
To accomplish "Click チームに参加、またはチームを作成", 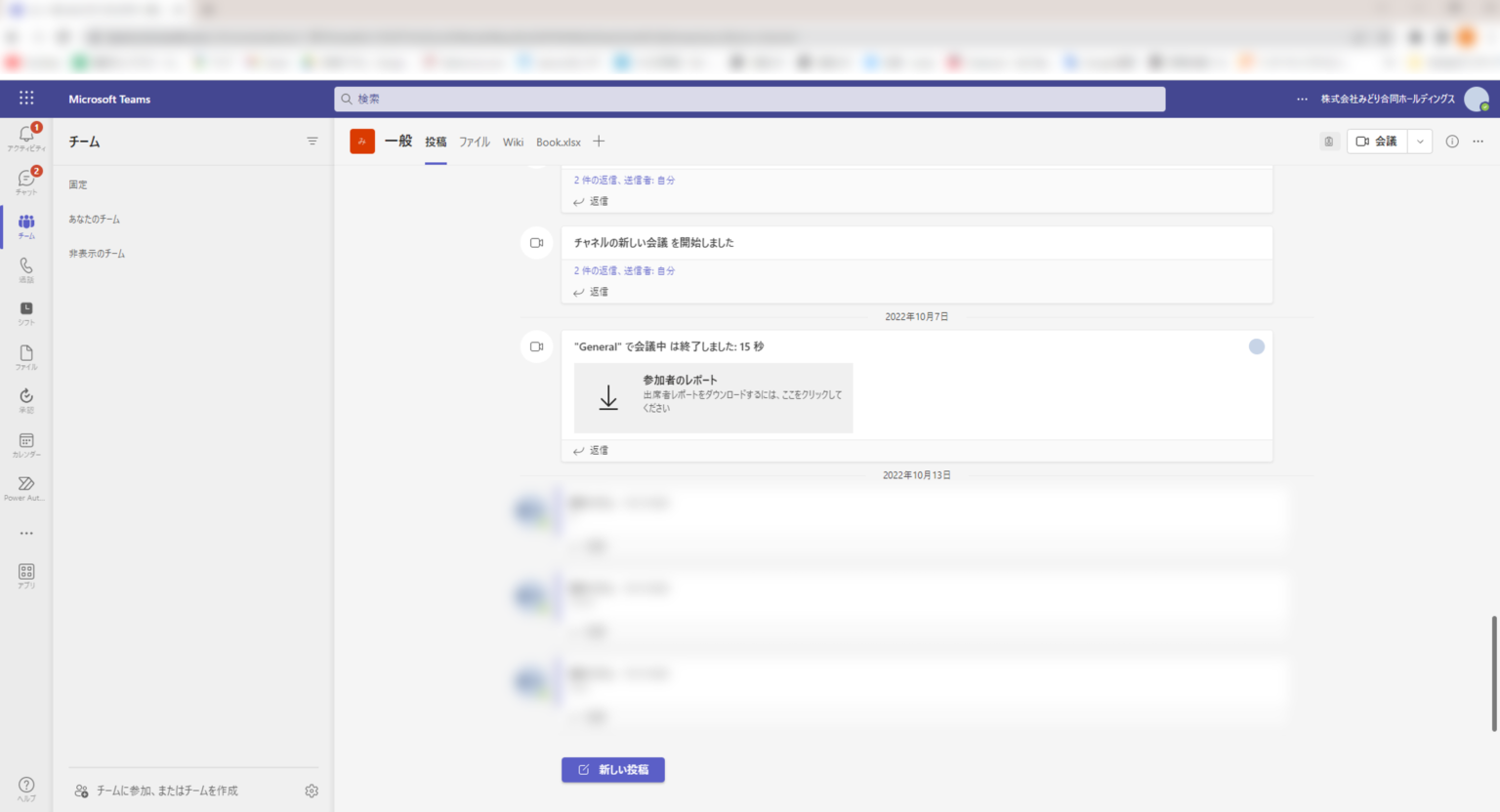I will coord(156,791).
